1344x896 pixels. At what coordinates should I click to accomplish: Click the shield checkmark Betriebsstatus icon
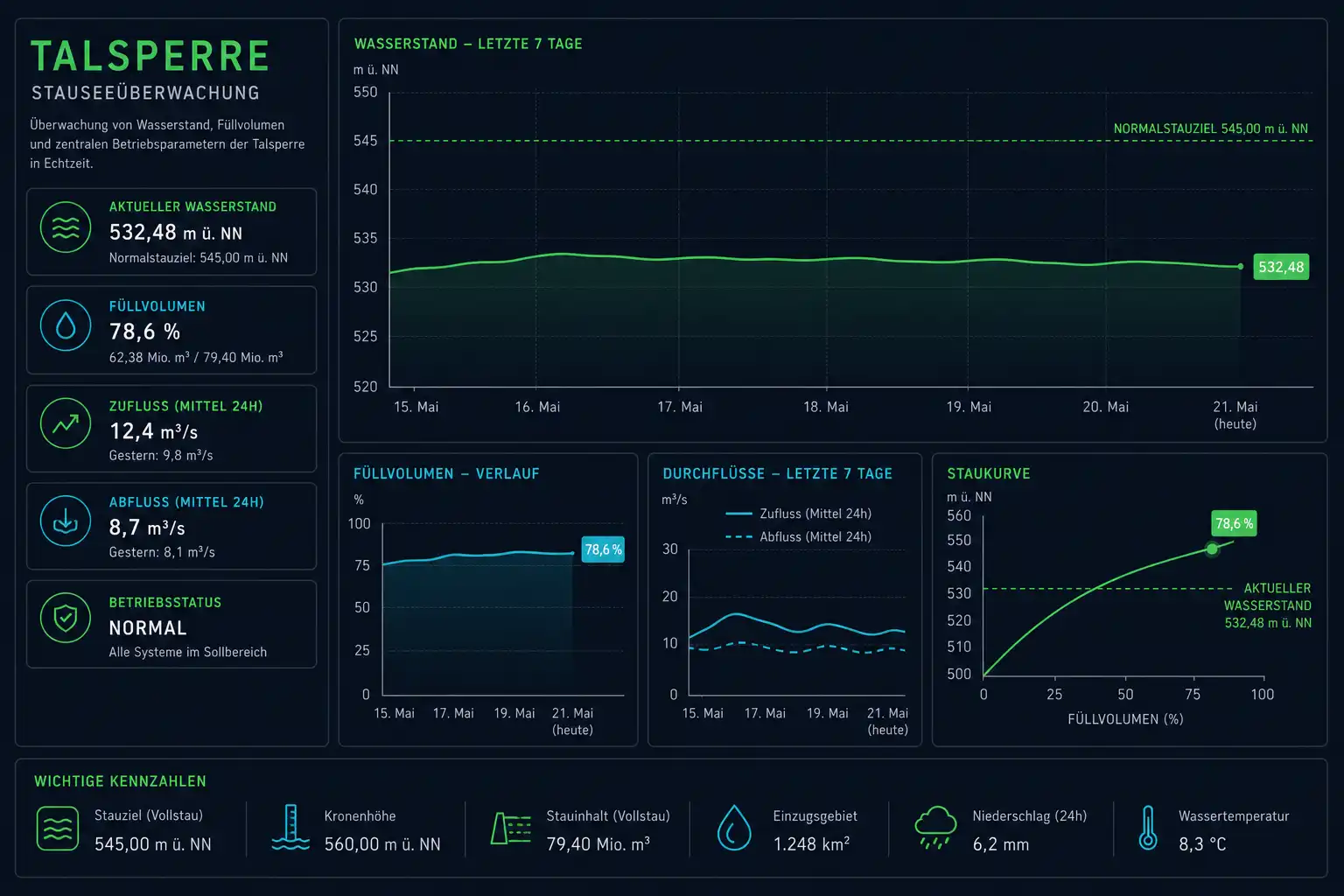click(x=66, y=618)
